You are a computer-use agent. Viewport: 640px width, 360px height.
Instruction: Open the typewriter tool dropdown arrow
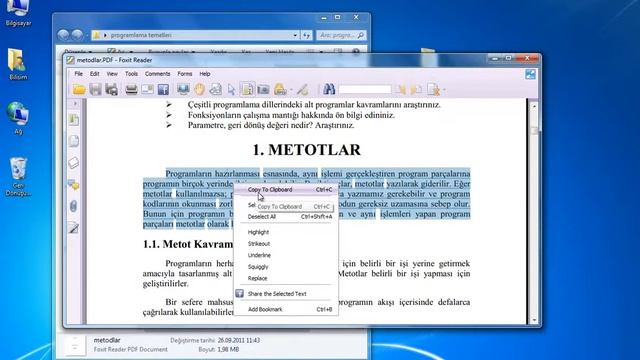[291, 89]
